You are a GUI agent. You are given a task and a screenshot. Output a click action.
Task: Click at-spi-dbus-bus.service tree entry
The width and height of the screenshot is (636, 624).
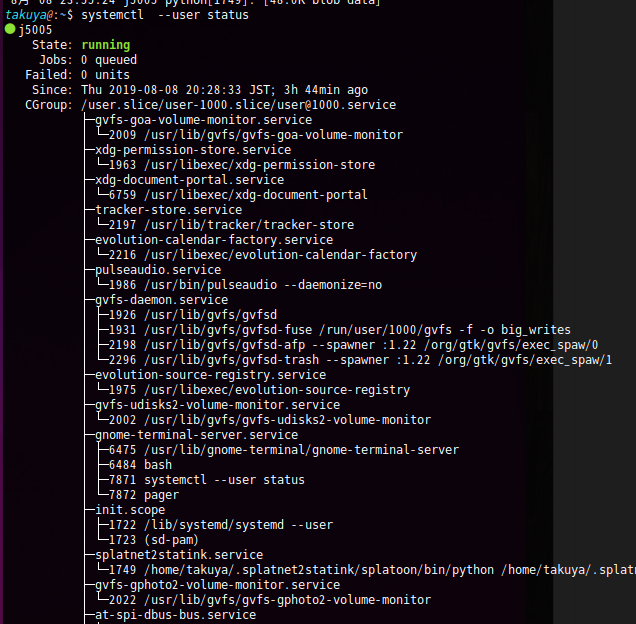pos(175,615)
